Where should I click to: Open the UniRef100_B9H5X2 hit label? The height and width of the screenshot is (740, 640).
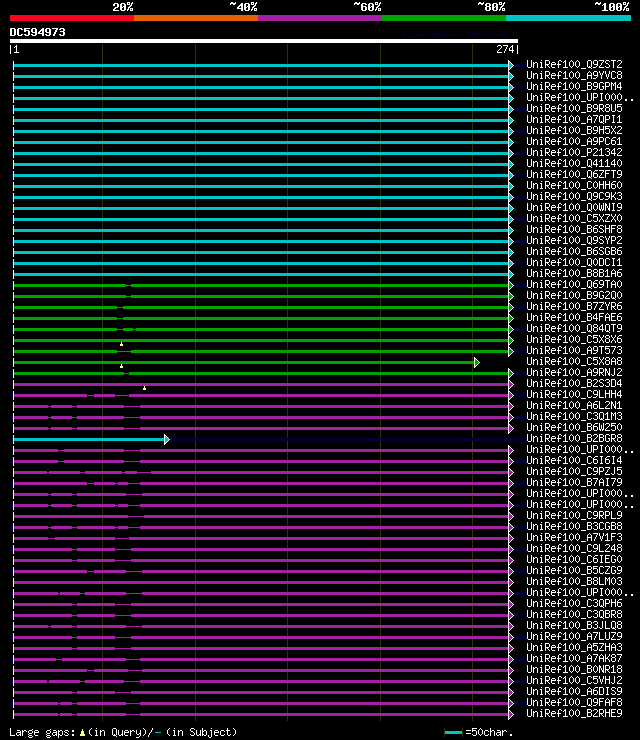point(574,130)
